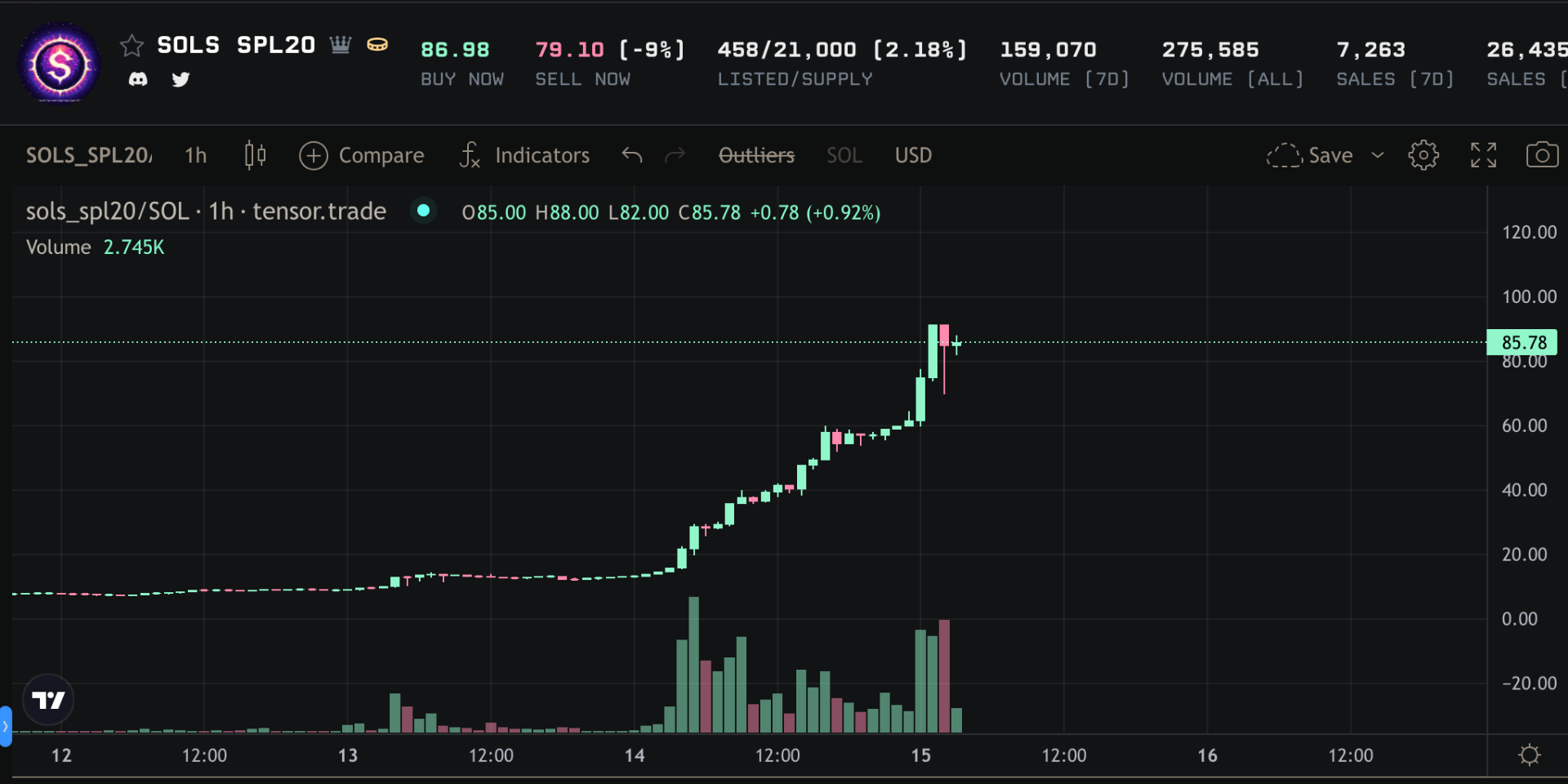Image resolution: width=1568 pixels, height=784 pixels.
Task: Click the 7,263 sales 7D stat
Action: pyautogui.click(x=1370, y=50)
